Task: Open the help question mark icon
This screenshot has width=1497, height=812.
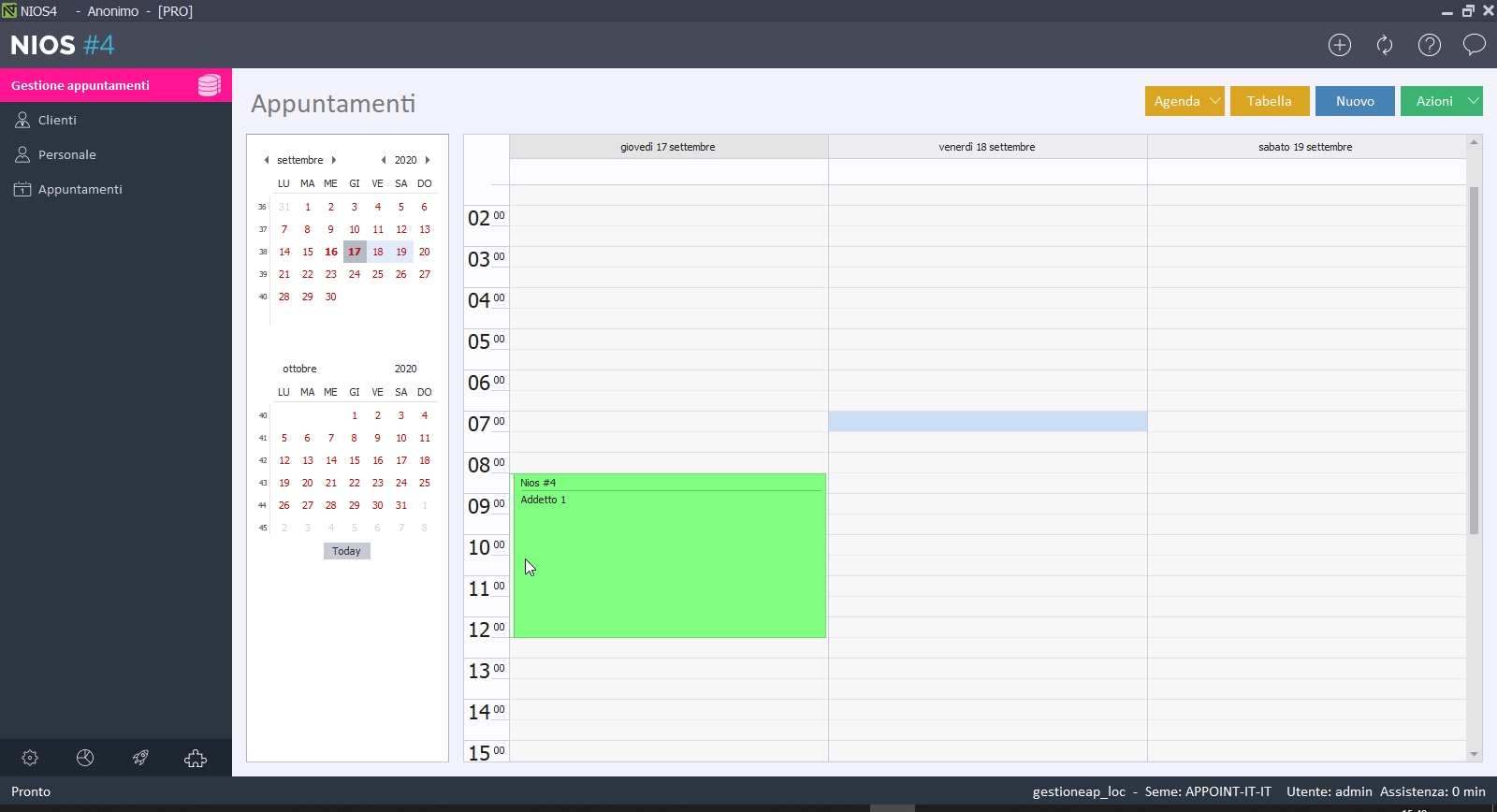Action: (1430, 45)
